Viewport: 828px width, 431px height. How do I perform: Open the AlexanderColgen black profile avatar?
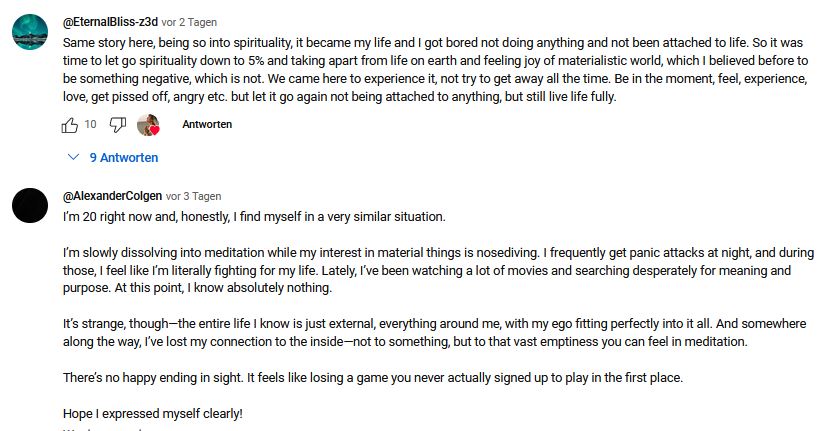(31, 205)
